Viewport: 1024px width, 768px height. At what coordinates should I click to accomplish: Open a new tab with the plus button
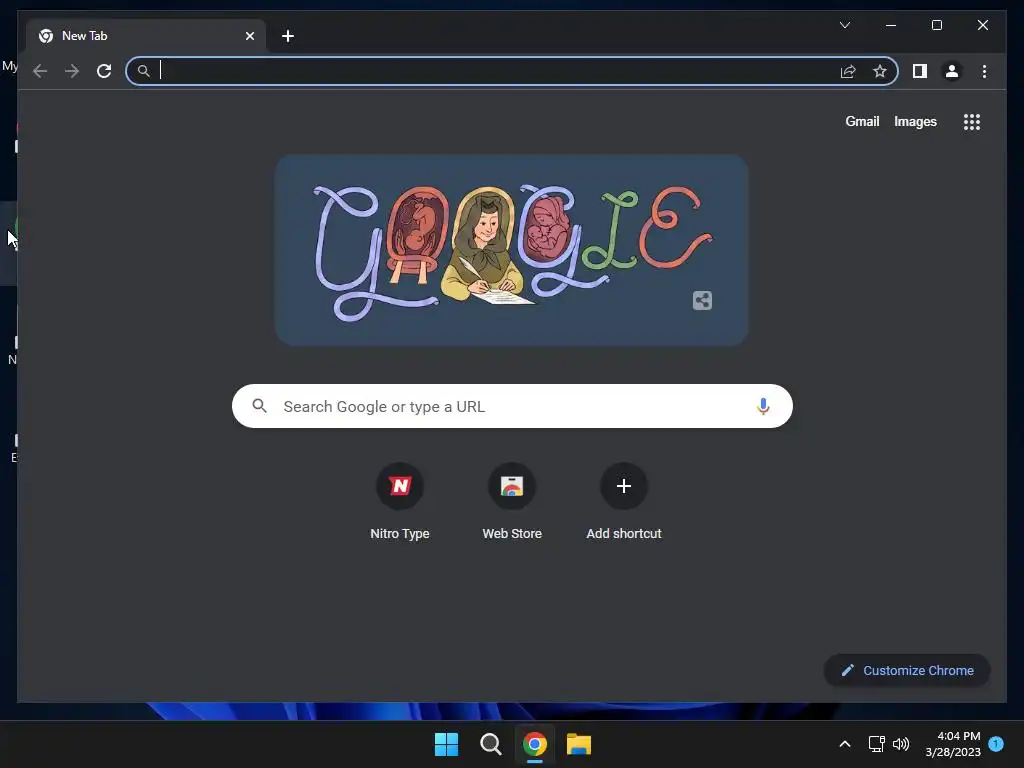(x=288, y=36)
